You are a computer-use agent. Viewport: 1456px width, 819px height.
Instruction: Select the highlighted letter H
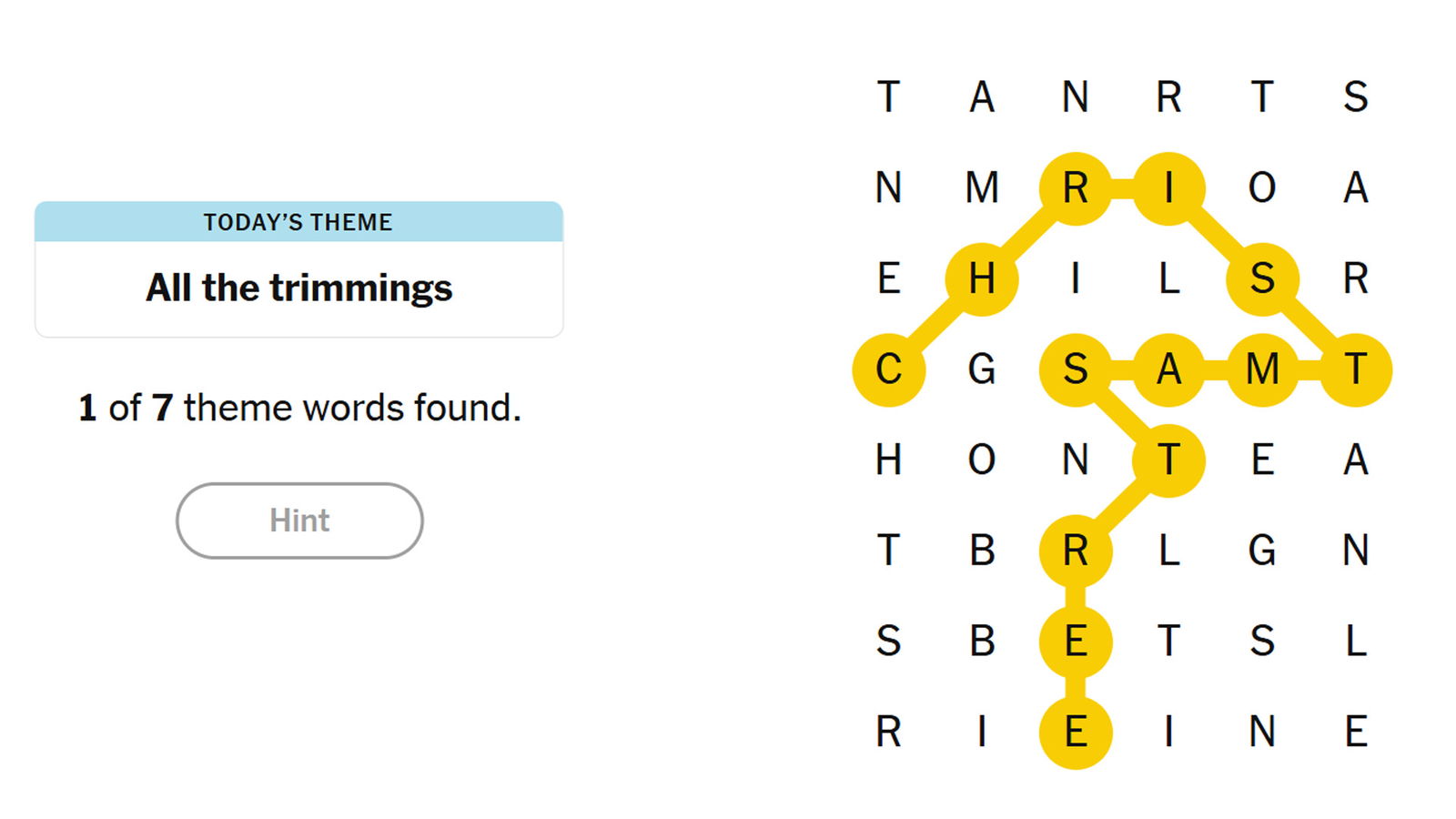(x=982, y=278)
